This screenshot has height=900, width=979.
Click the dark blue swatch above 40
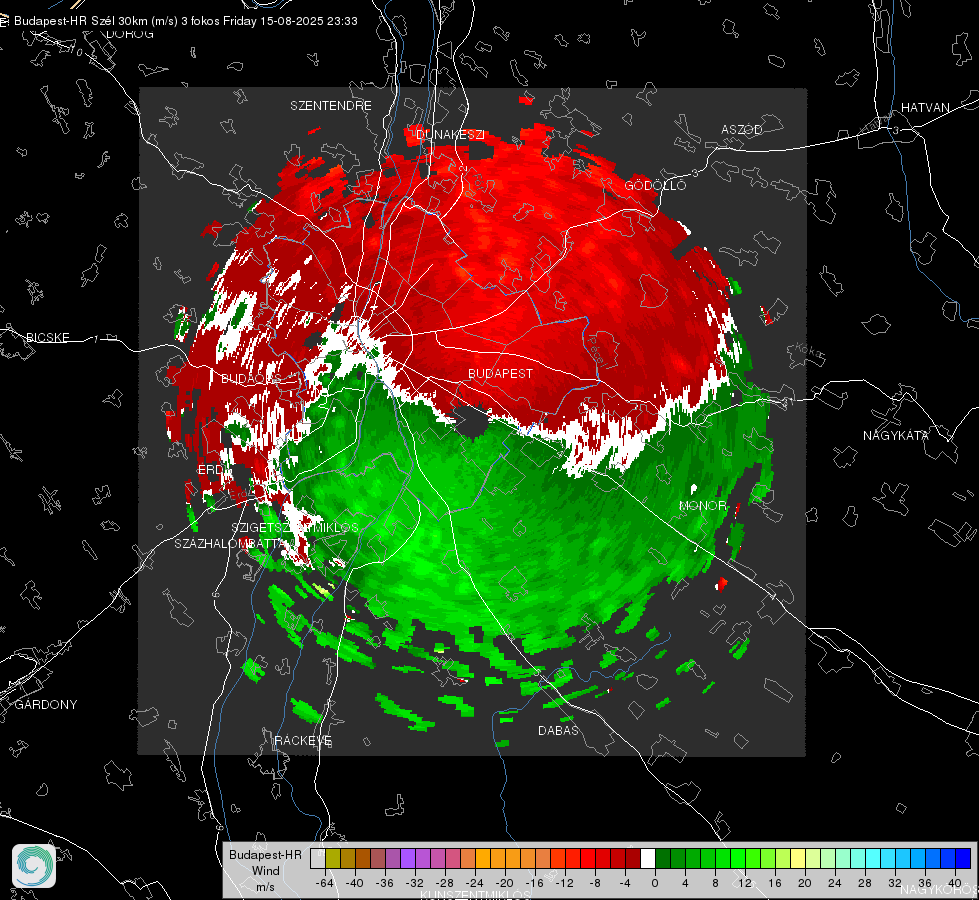coord(963,859)
